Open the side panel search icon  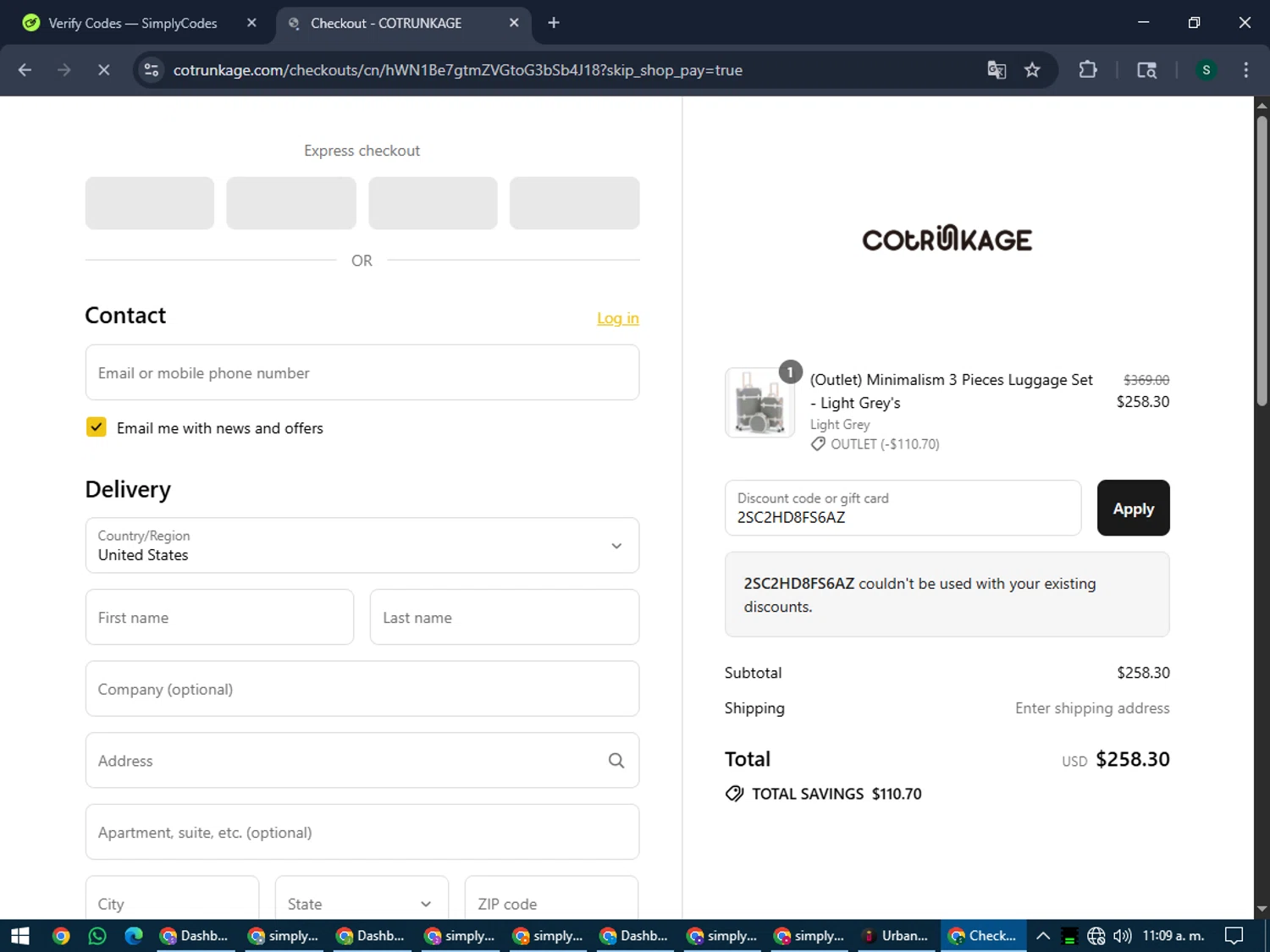tap(1146, 70)
